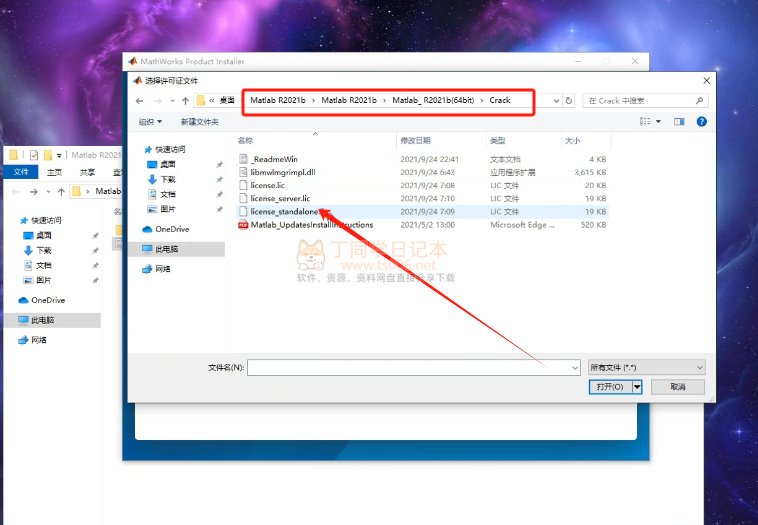This screenshot has width=758, height=525.
Task: Select OneDrive in dialog sidebar
Action: click(x=166, y=229)
